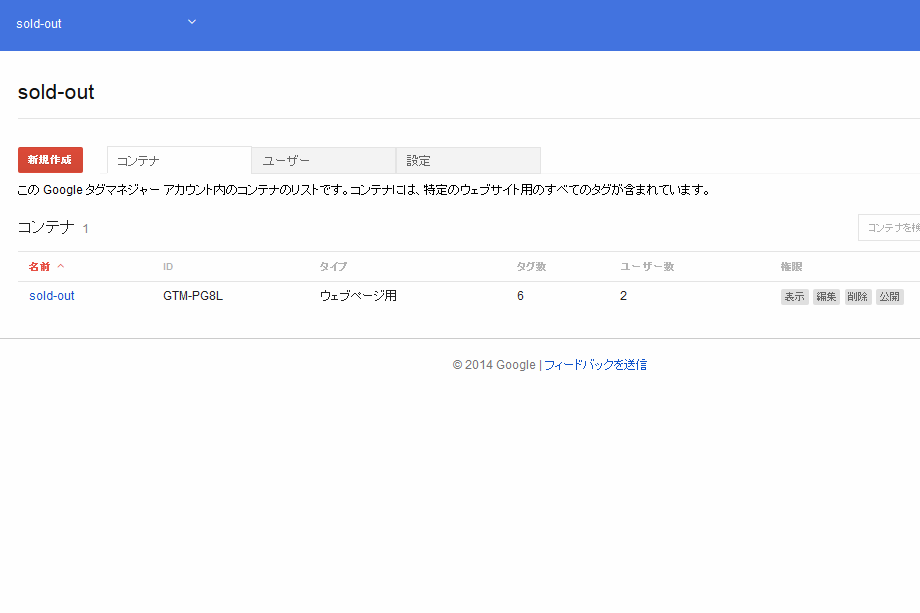
Task: Click the タイプ column header
Action: pyautogui.click(x=333, y=267)
